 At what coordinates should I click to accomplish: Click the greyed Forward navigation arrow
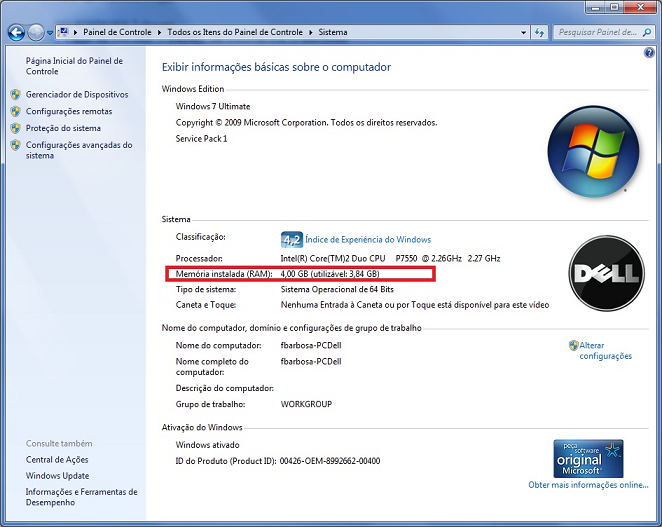(x=36, y=32)
